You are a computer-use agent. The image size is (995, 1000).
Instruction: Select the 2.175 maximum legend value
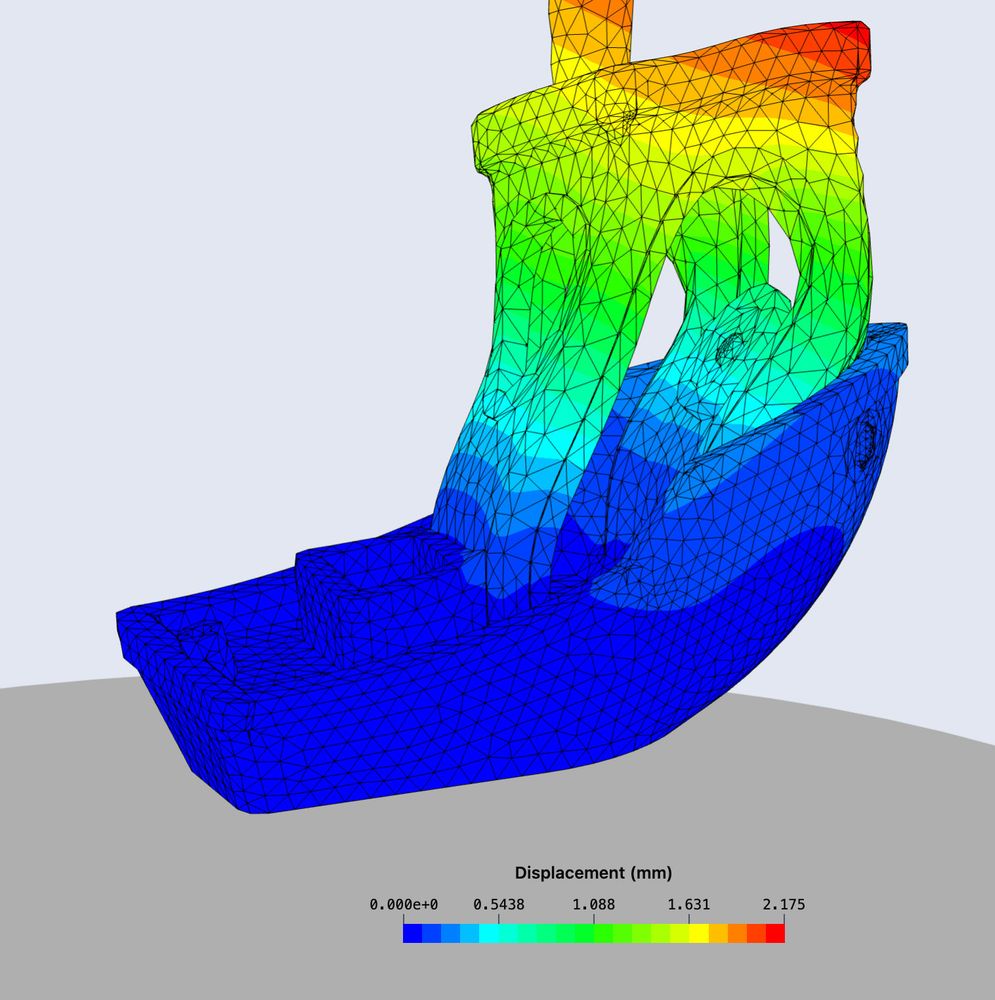click(784, 904)
